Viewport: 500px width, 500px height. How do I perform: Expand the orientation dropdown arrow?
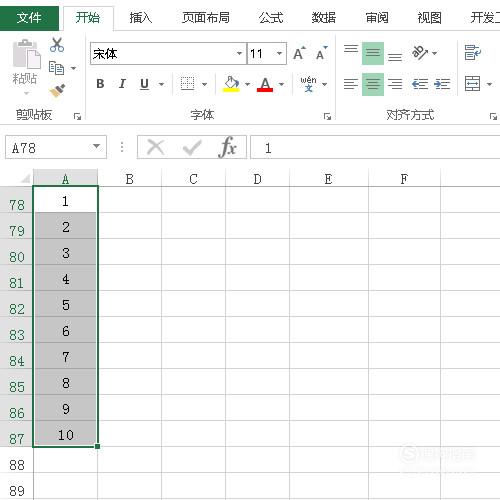click(x=435, y=53)
